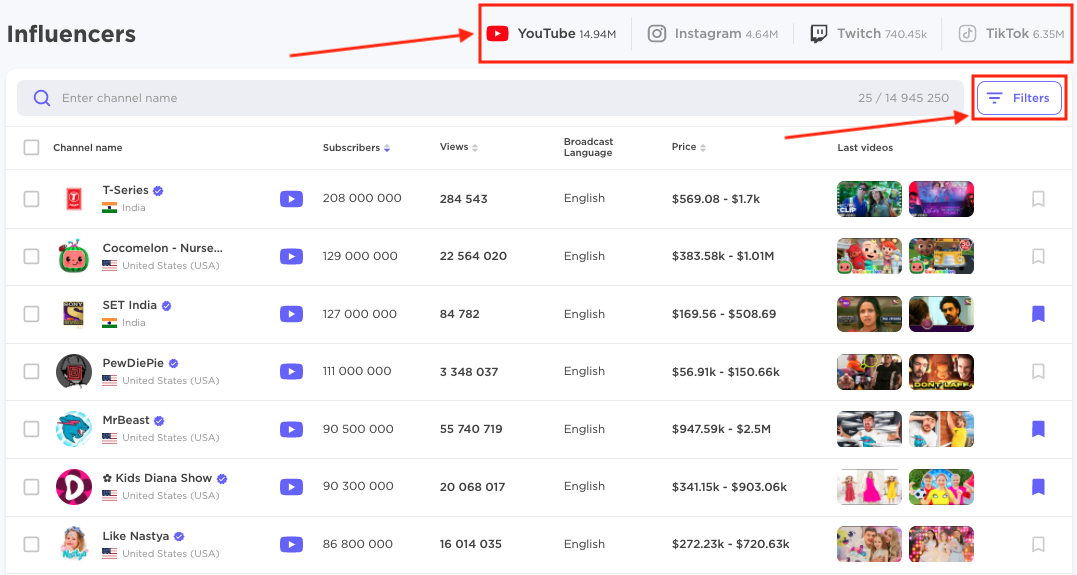Open MrBeast second last-video thumbnail
This screenshot has height=575, width=1077.
(941, 429)
